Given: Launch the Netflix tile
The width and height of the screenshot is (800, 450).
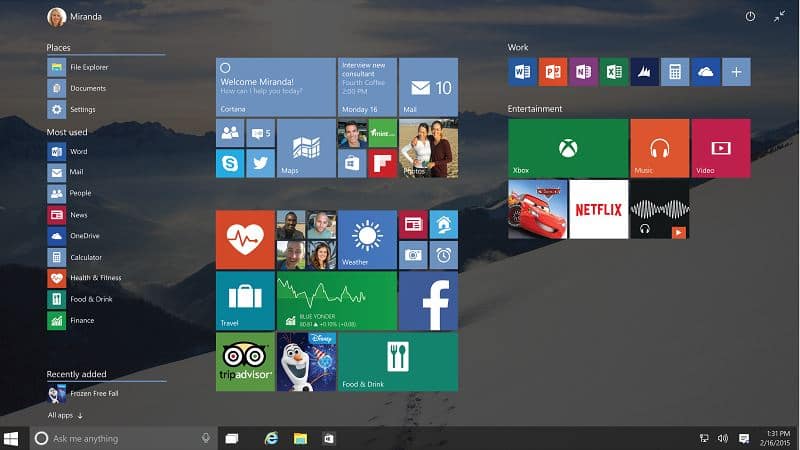Looking at the screenshot, I should tap(598, 209).
